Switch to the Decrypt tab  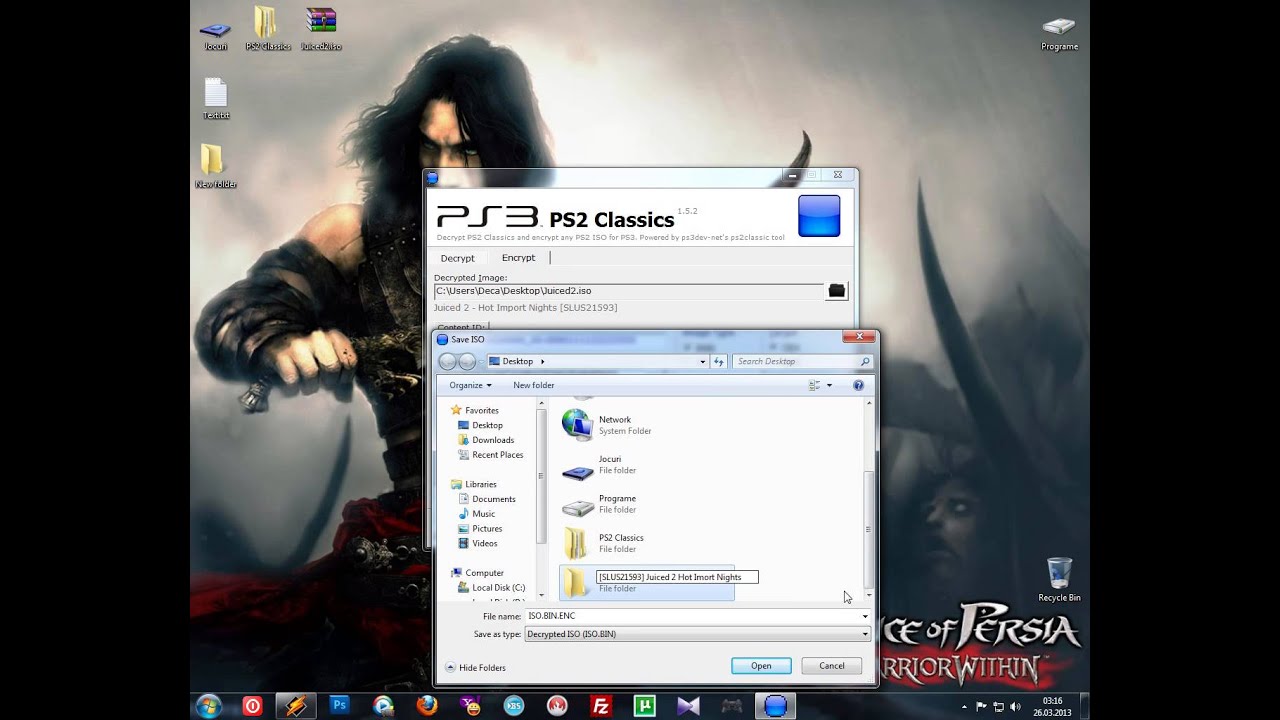(x=458, y=258)
